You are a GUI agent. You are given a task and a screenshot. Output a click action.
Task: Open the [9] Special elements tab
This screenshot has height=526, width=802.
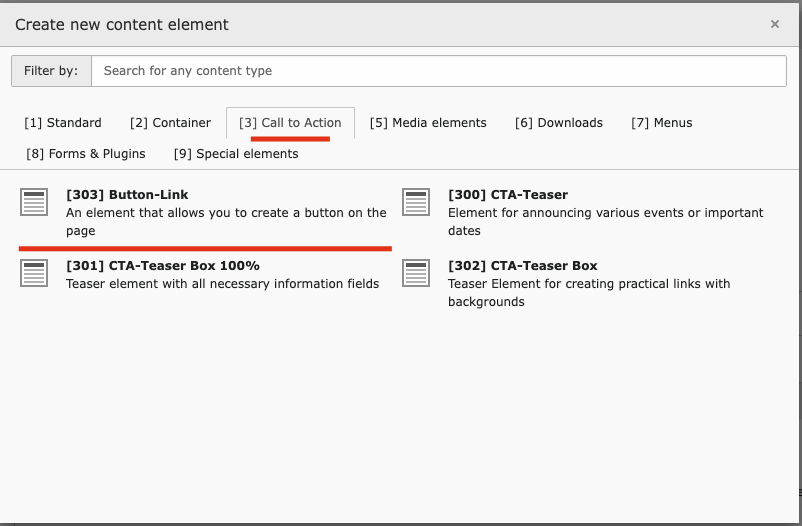[x=236, y=154]
